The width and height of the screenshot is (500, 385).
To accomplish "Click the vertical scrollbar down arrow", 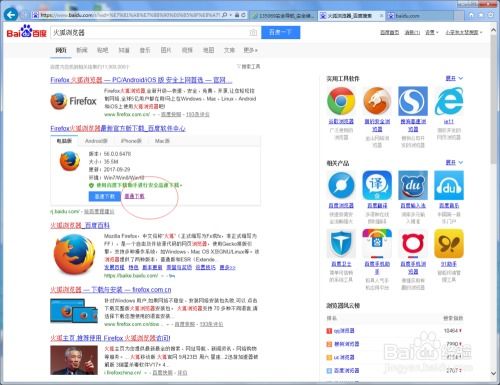I will point(493,373).
